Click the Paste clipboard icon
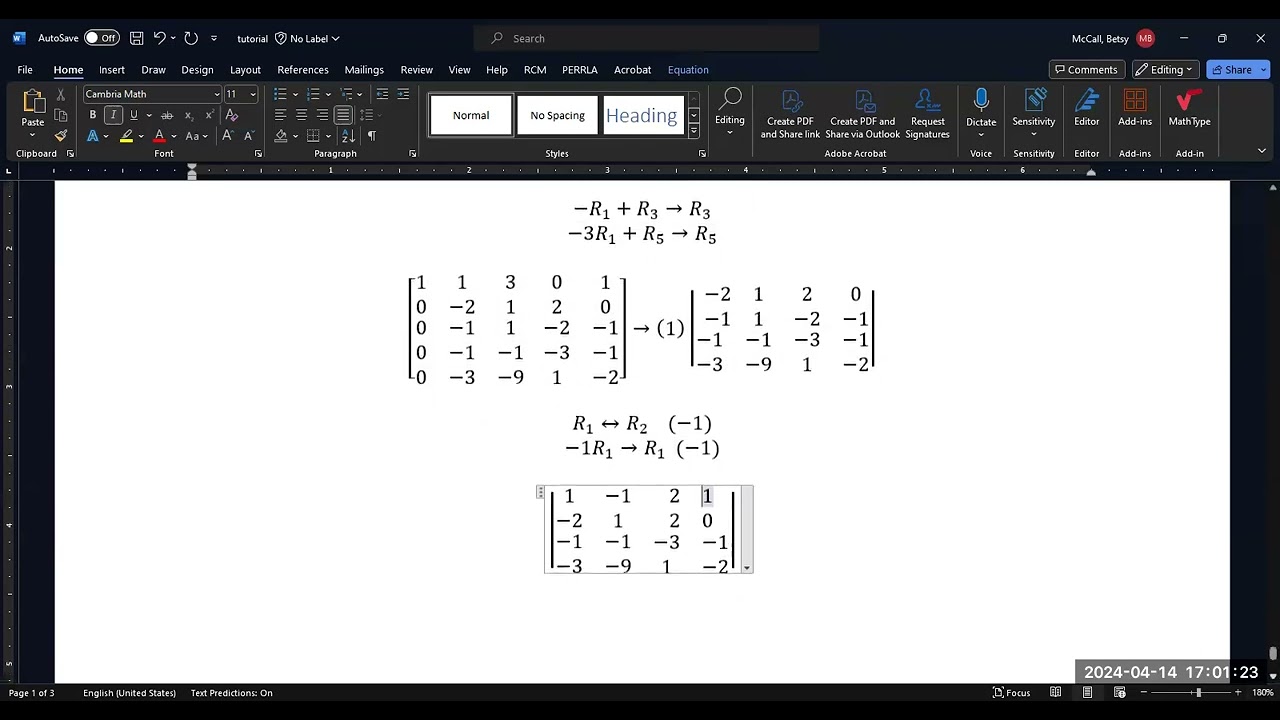 (x=32, y=101)
